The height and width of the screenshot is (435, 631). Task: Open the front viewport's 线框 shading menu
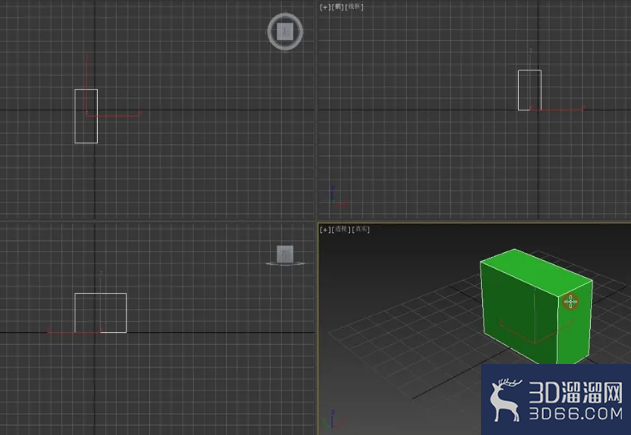click(355, 7)
